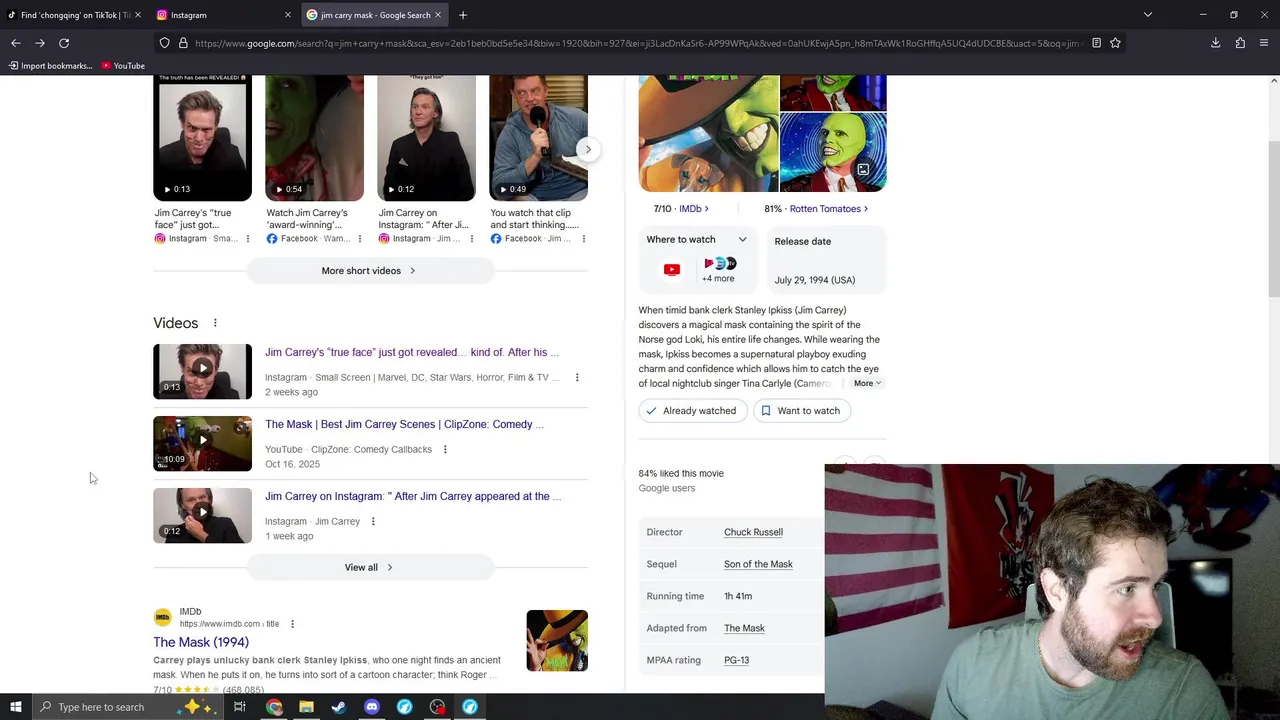Open Chrome from the taskbar
This screenshot has width=1280, height=720.
pyautogui.click(x=274, y=707)
